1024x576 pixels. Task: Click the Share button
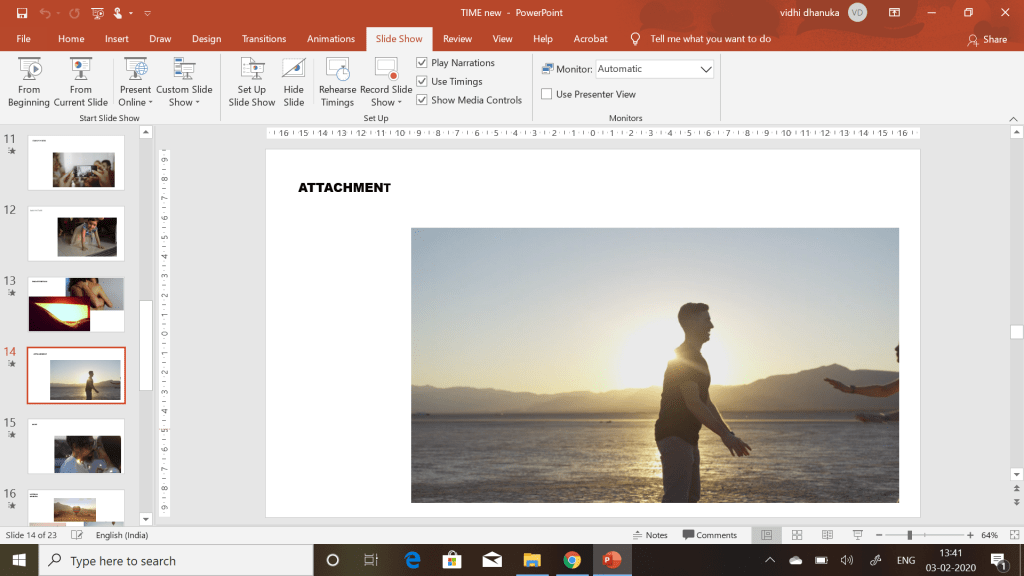click(x=987, y=40)
